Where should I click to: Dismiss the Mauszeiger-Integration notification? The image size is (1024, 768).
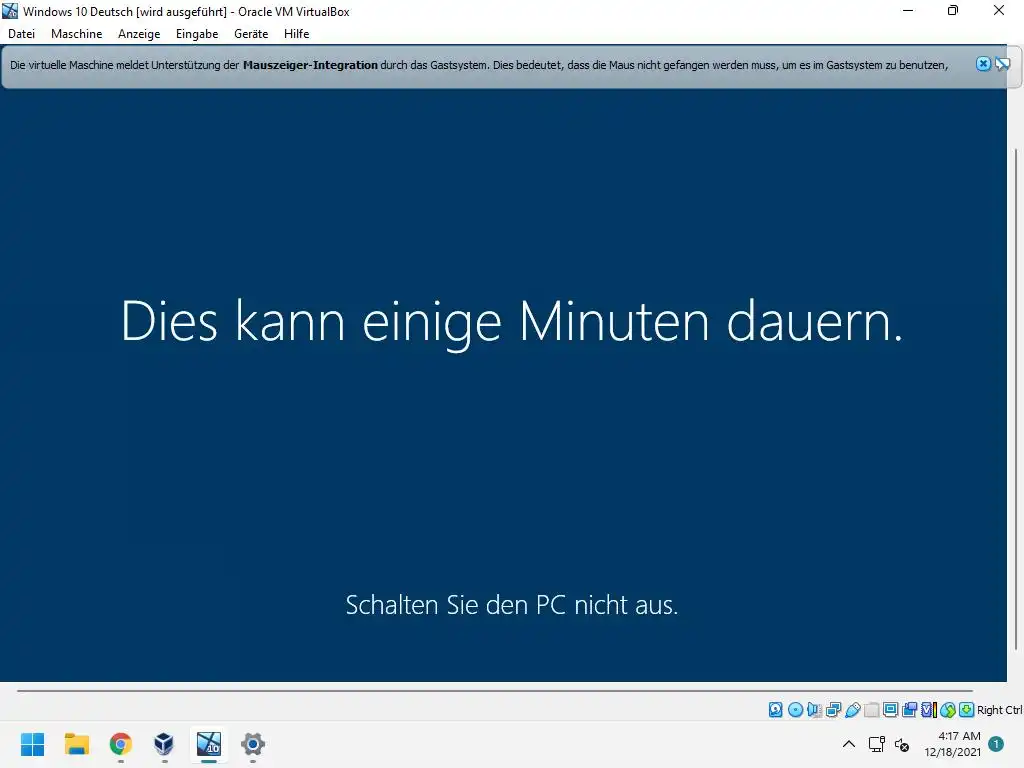click(983, 64)
